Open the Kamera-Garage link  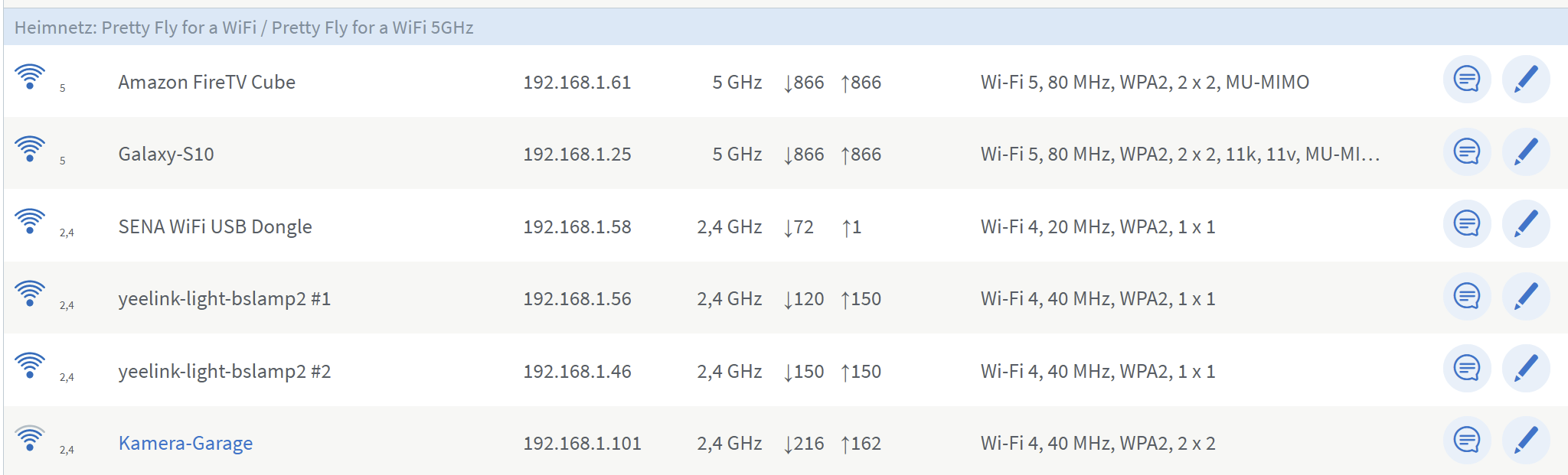[x=185, y=443]
